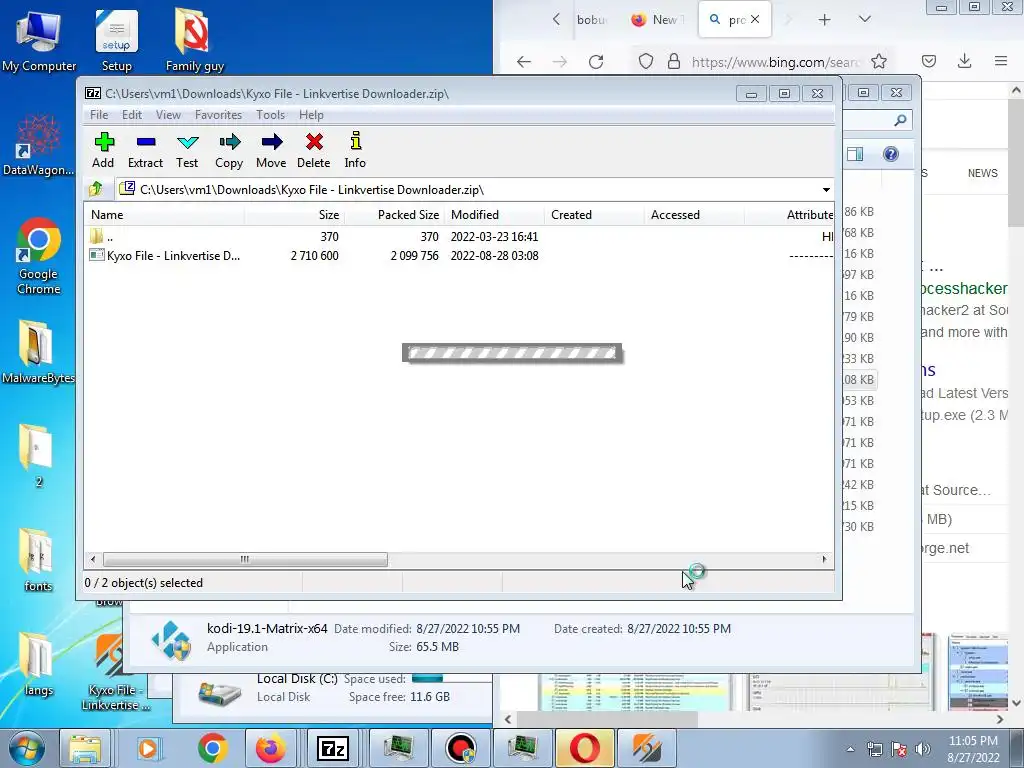Switch to 7-Zip taskbar button

pyautogui.click(x=332, y=748)
